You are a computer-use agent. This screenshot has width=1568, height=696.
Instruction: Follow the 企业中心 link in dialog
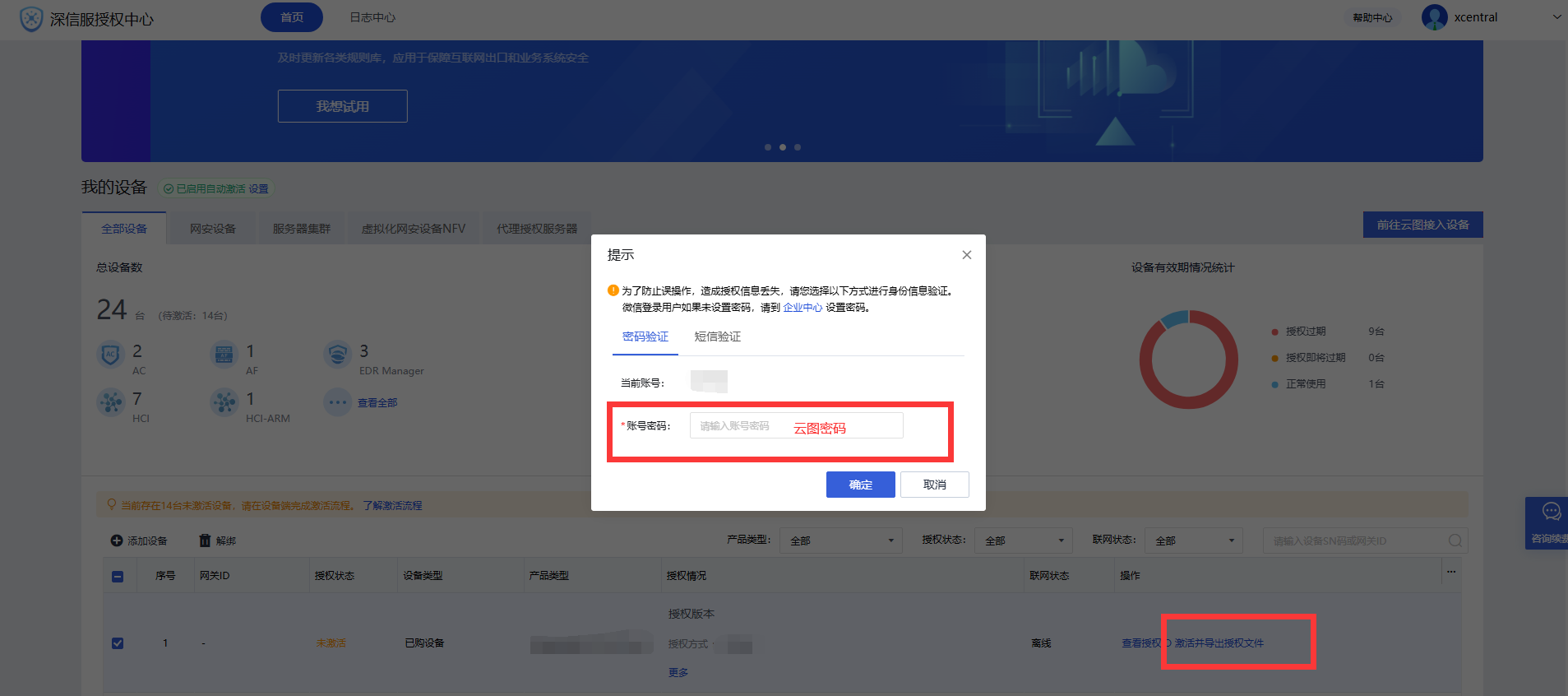[803, 308]
